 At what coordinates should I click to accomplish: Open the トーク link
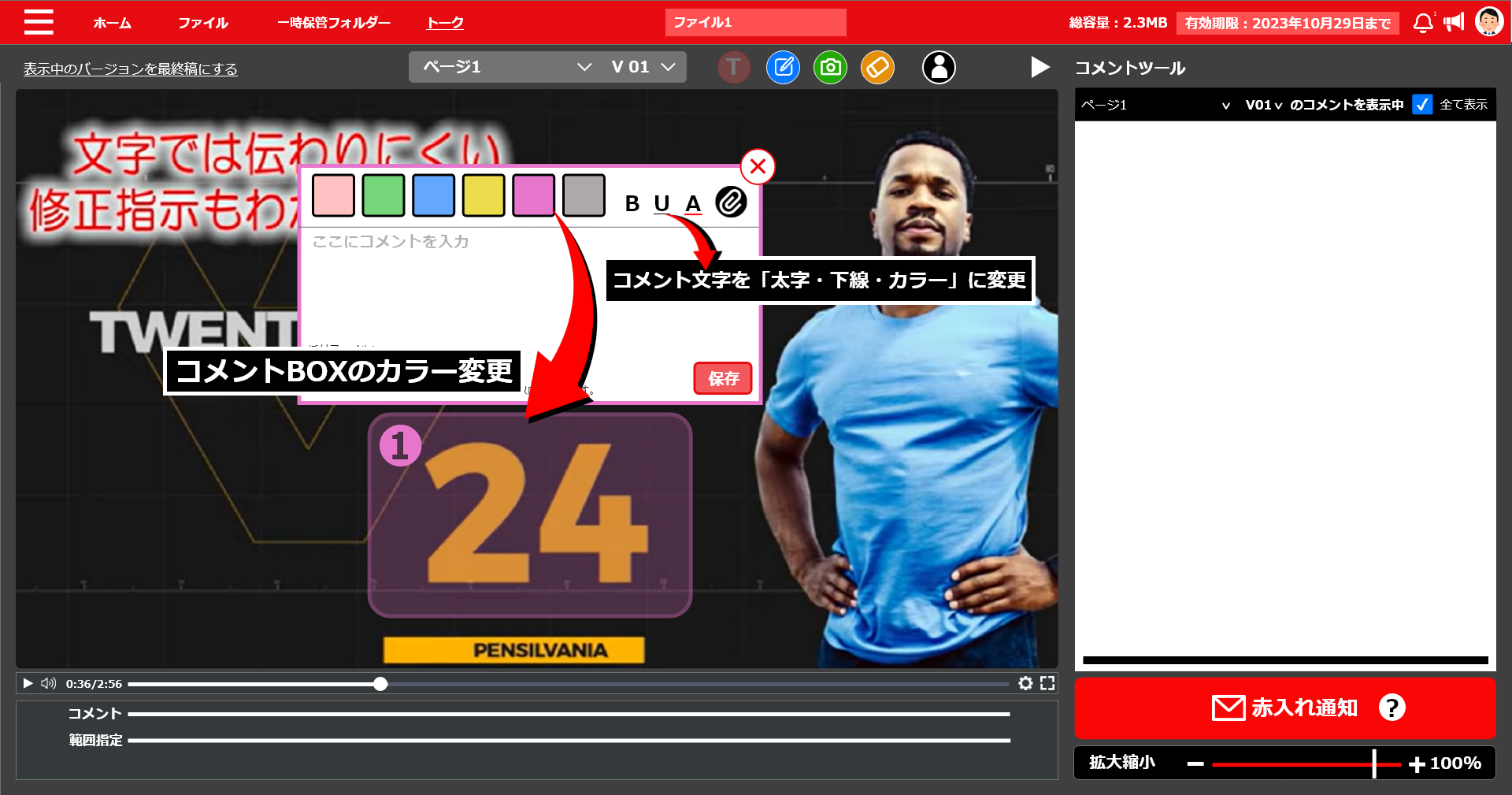pyautogui.click(x=445, y=23)
